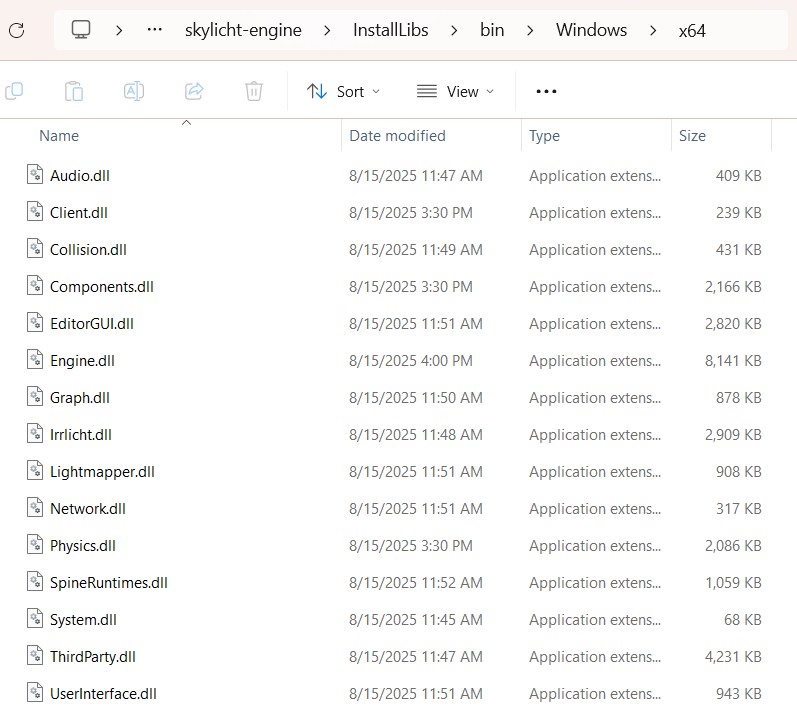Click the This PC monitor icon
This screenshot has width=797, height=716.
point(81,30)
